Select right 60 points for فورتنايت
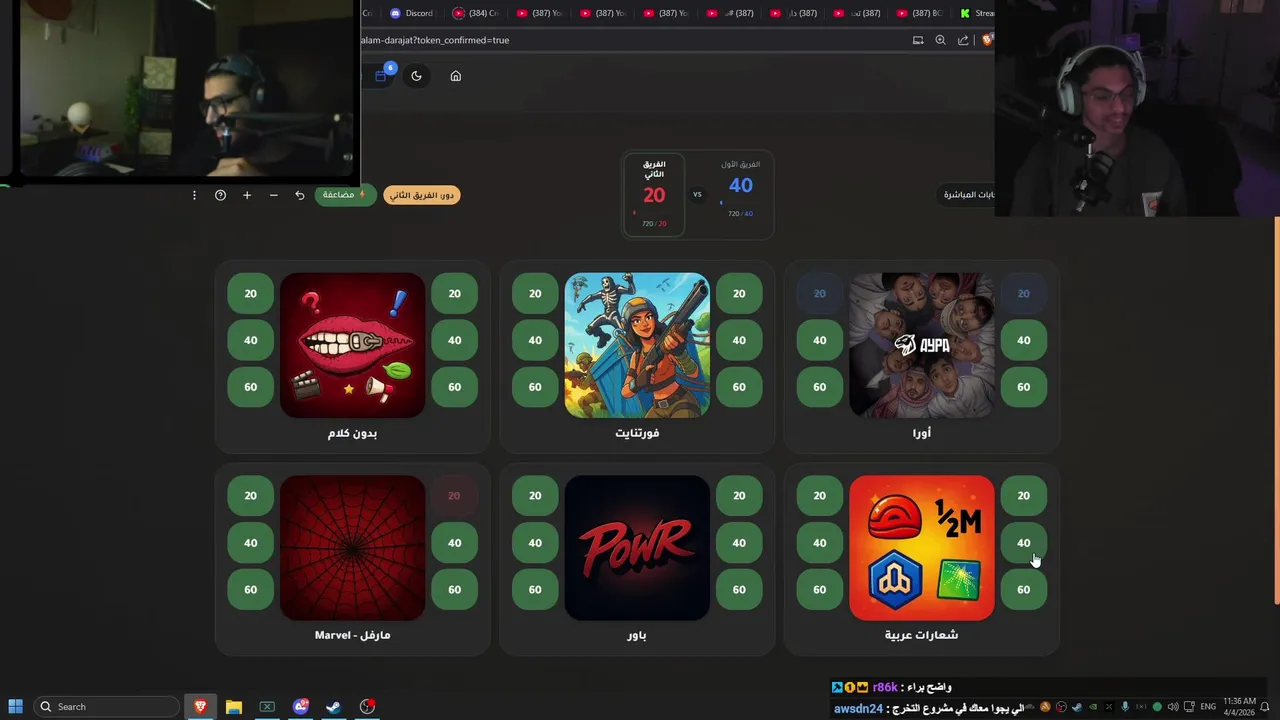The height and width of the screenshot is (720, 1280). [x=739, y=387]
